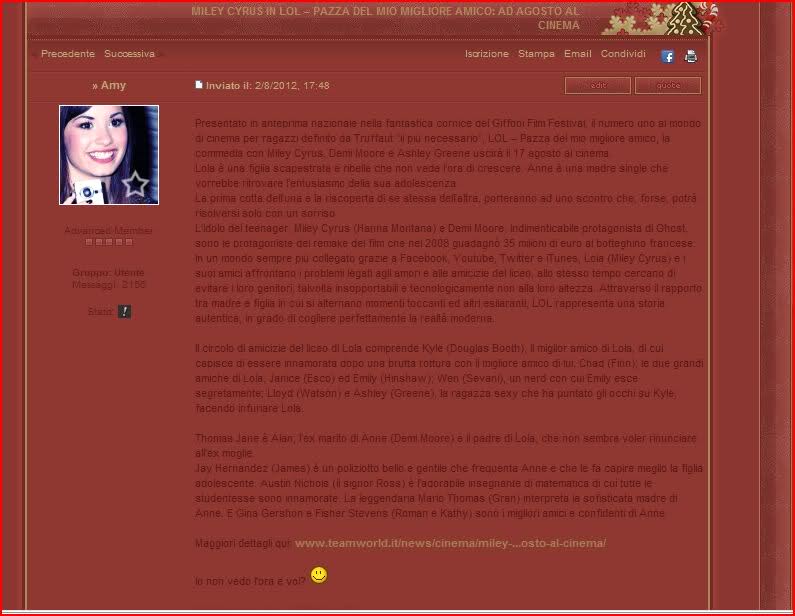Click the yellow smiley emoticon
Viewport: 795px width, 616px height.
319,575
